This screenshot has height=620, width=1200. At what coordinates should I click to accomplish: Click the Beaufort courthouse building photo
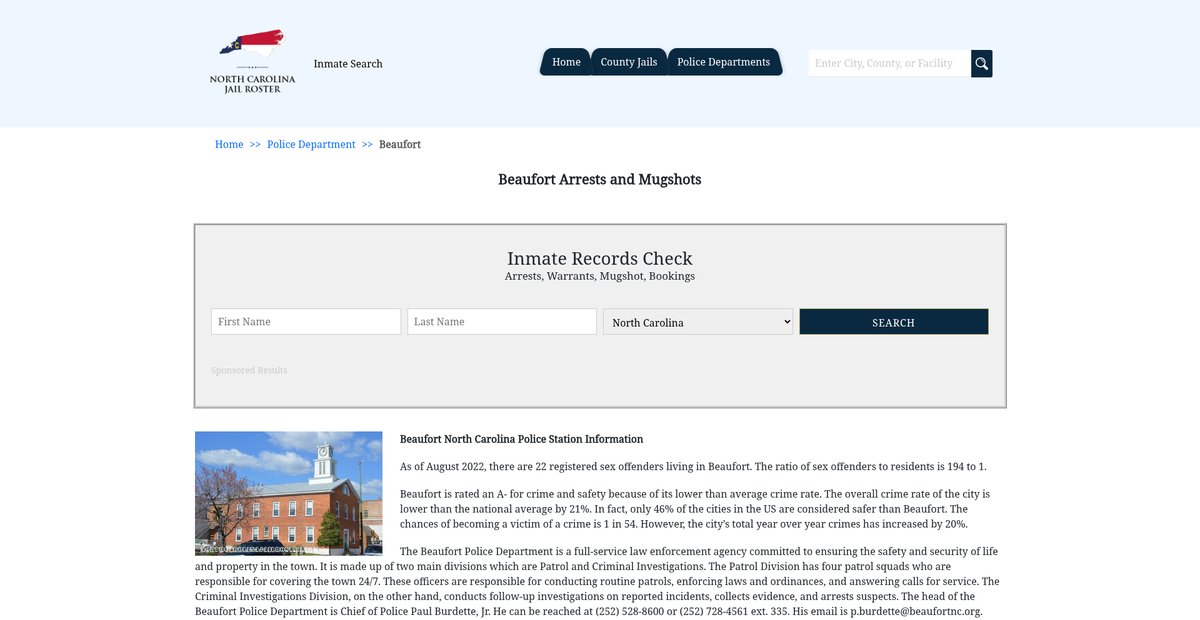point(288,493)
